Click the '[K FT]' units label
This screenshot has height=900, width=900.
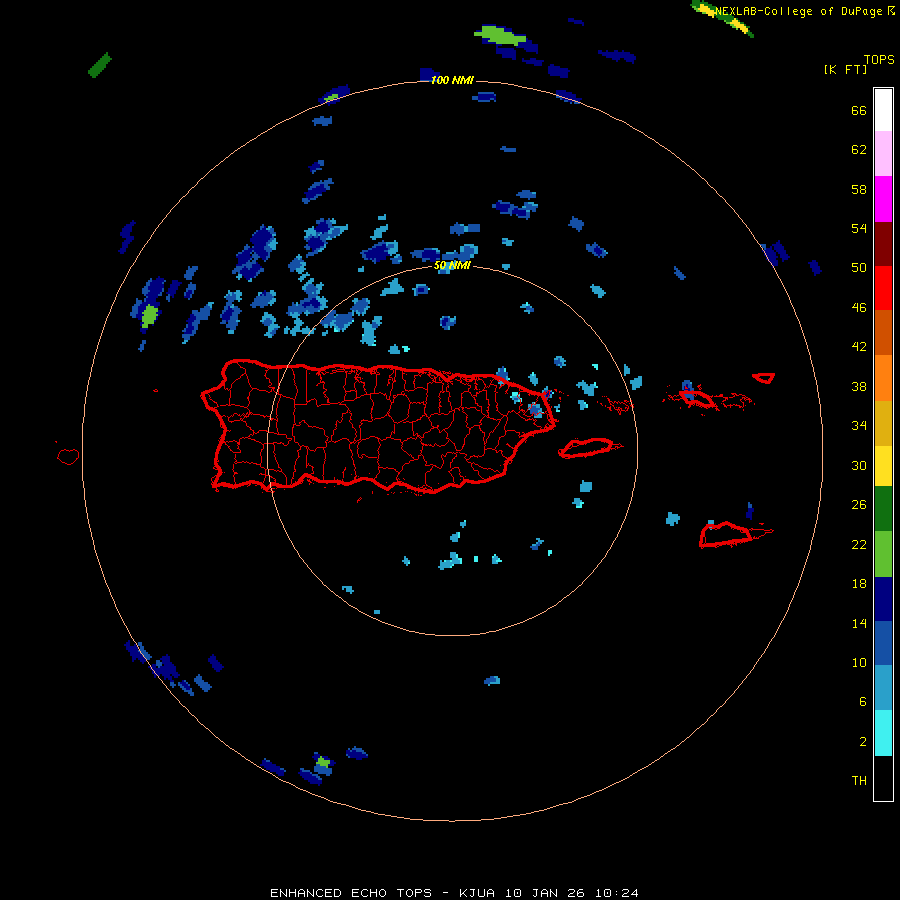pos(845,69)
